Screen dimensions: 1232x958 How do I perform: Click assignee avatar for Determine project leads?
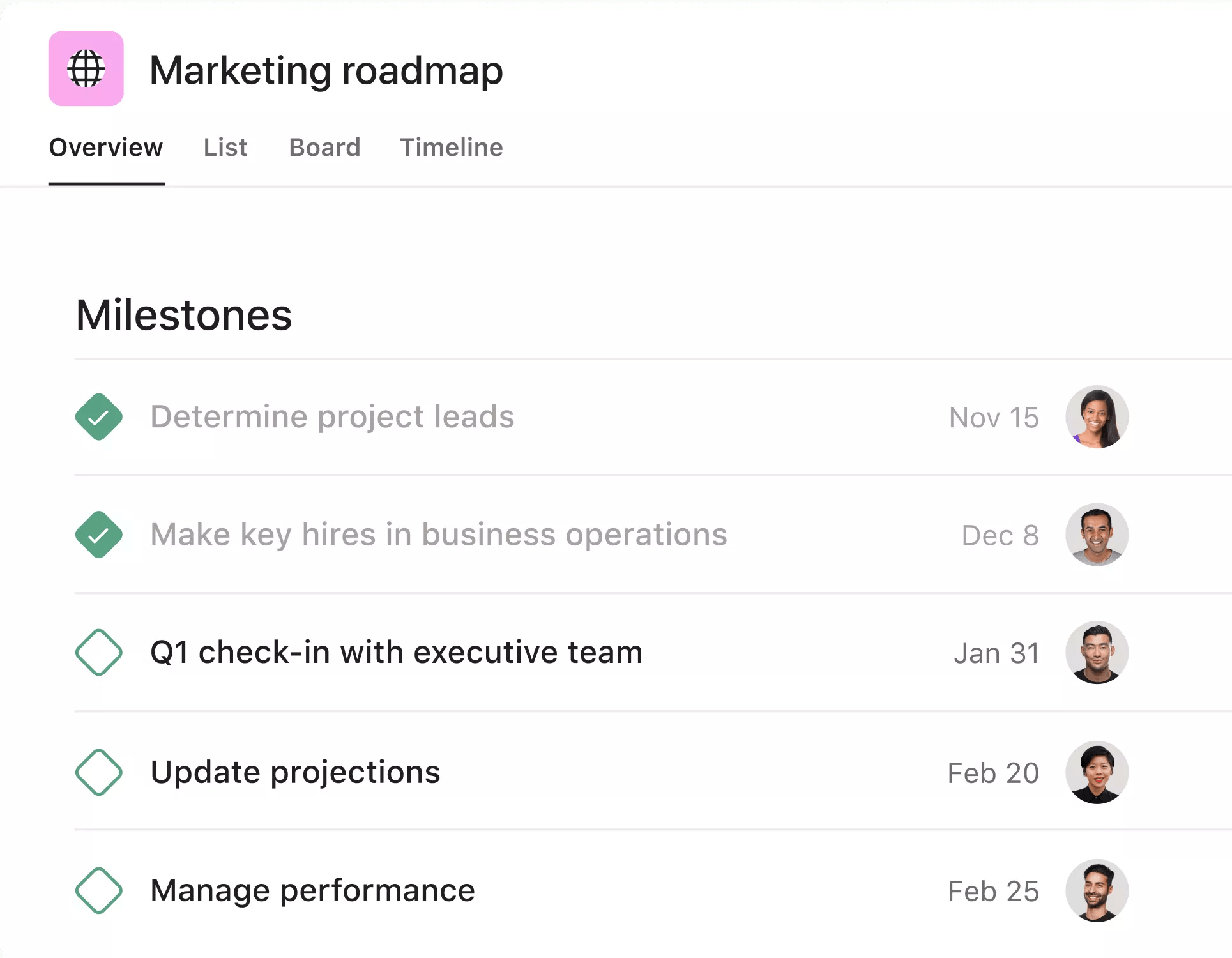(x=1097, y=417)
